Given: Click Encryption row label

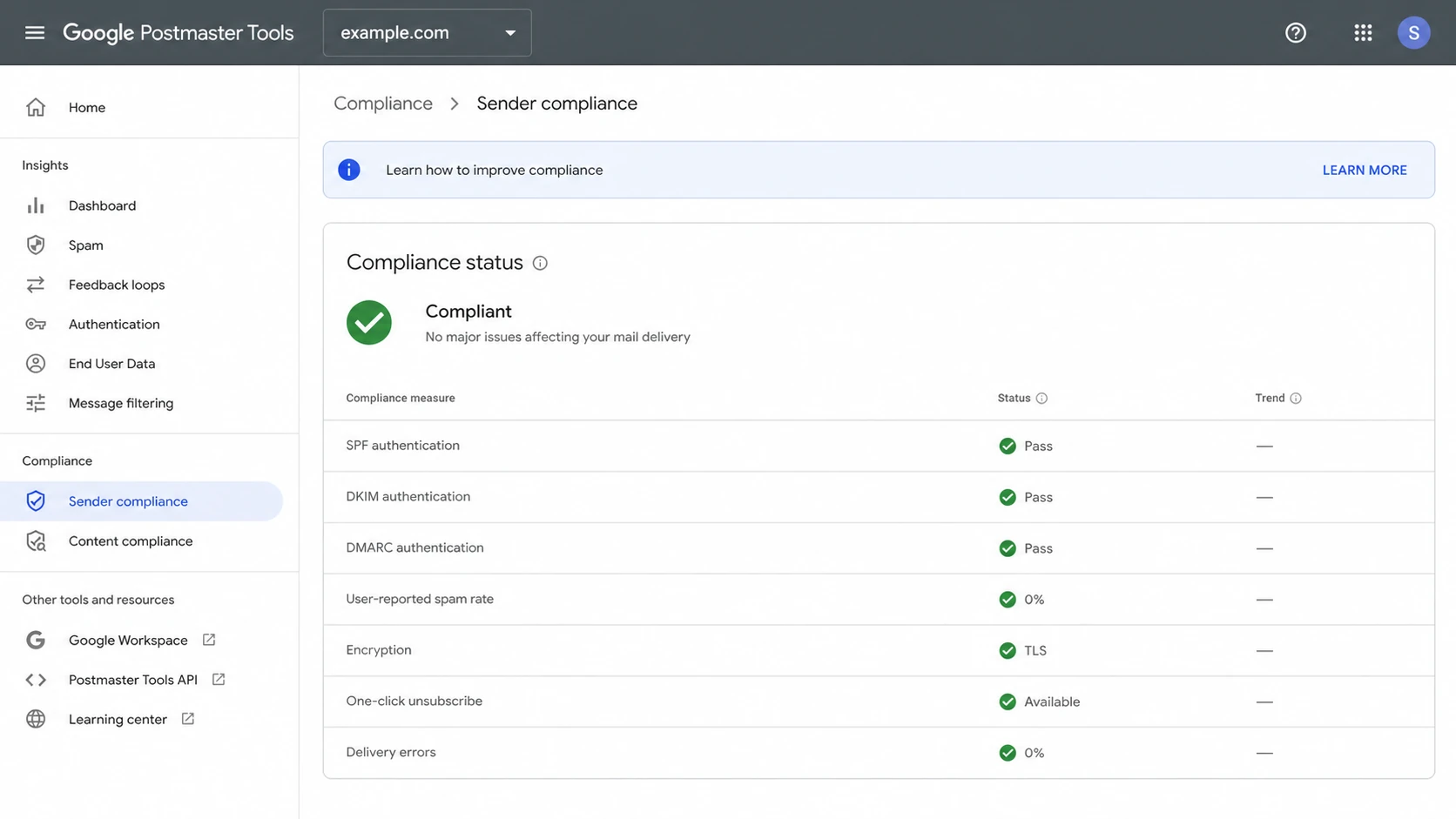Looking at the screenshot, I should 379,650.
